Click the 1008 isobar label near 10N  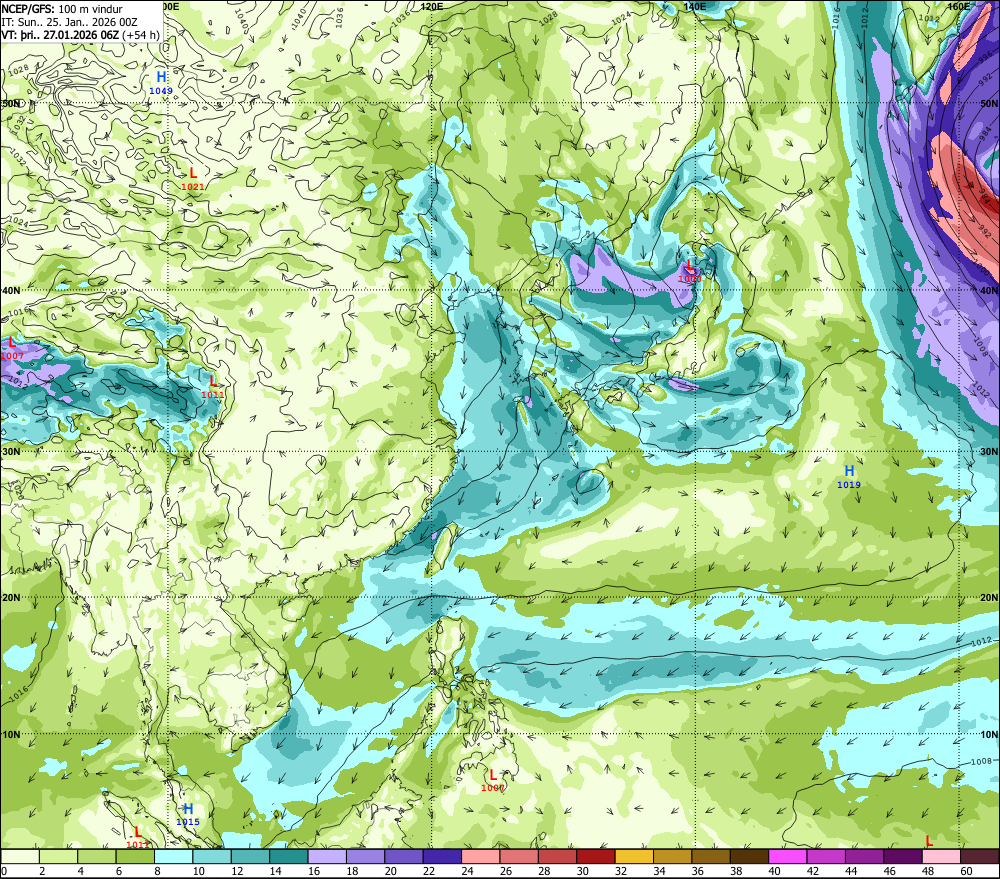tap(982, 761)
